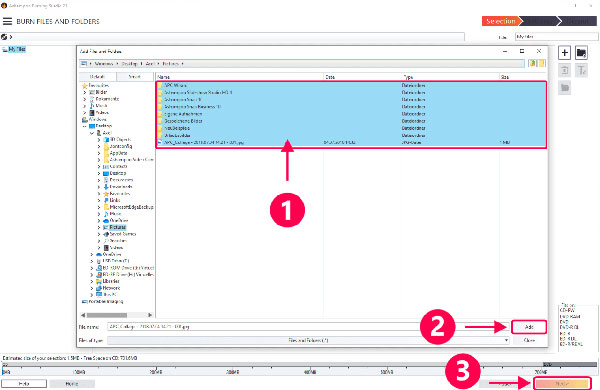Open the hamburger menu beside Burn Files and Folders
Viewport: 600px width, 390px height.
point(7,21)
